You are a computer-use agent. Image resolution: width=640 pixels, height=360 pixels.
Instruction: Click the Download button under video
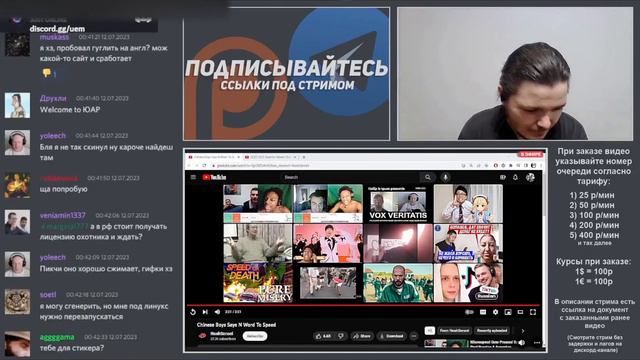point(391,336)
